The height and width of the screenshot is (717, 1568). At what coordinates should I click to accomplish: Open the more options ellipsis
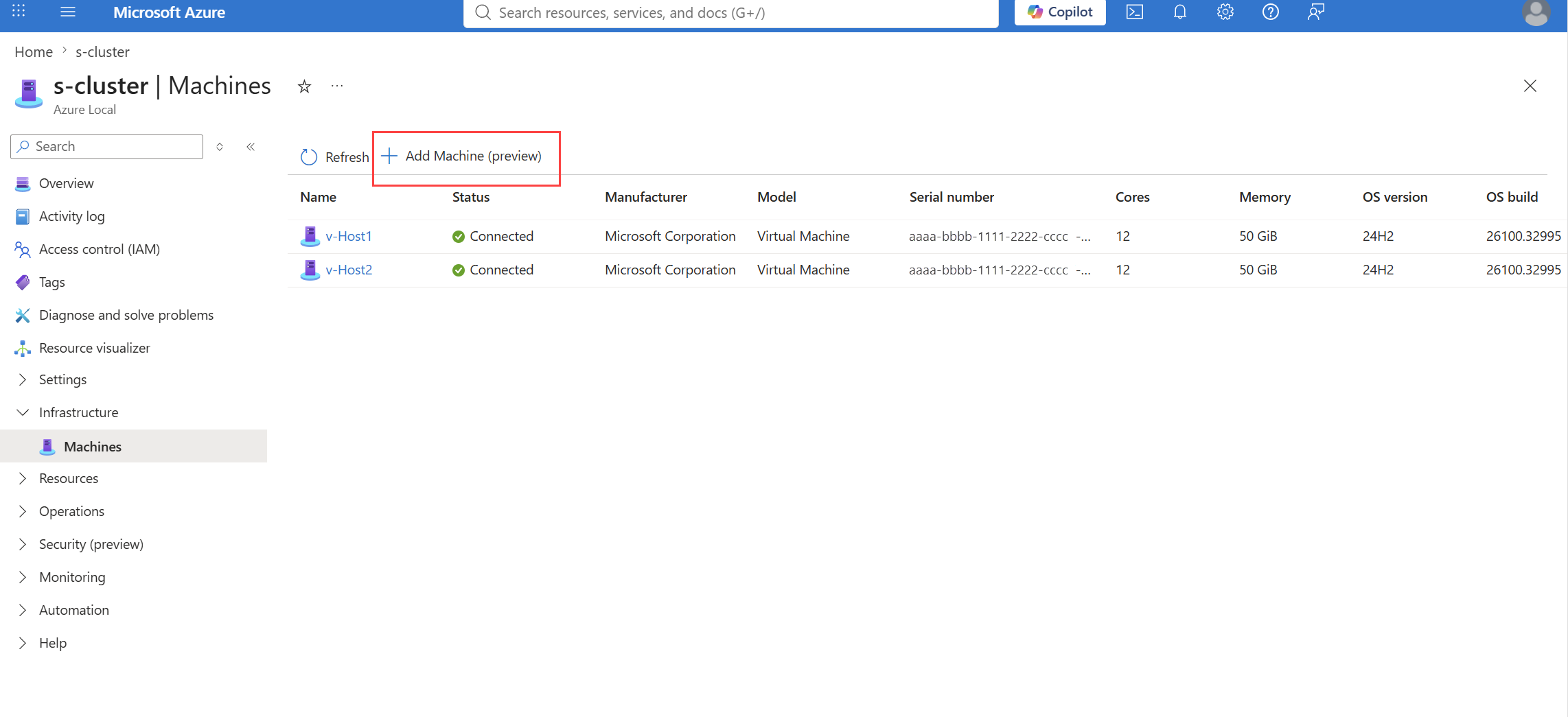point(337,86)
